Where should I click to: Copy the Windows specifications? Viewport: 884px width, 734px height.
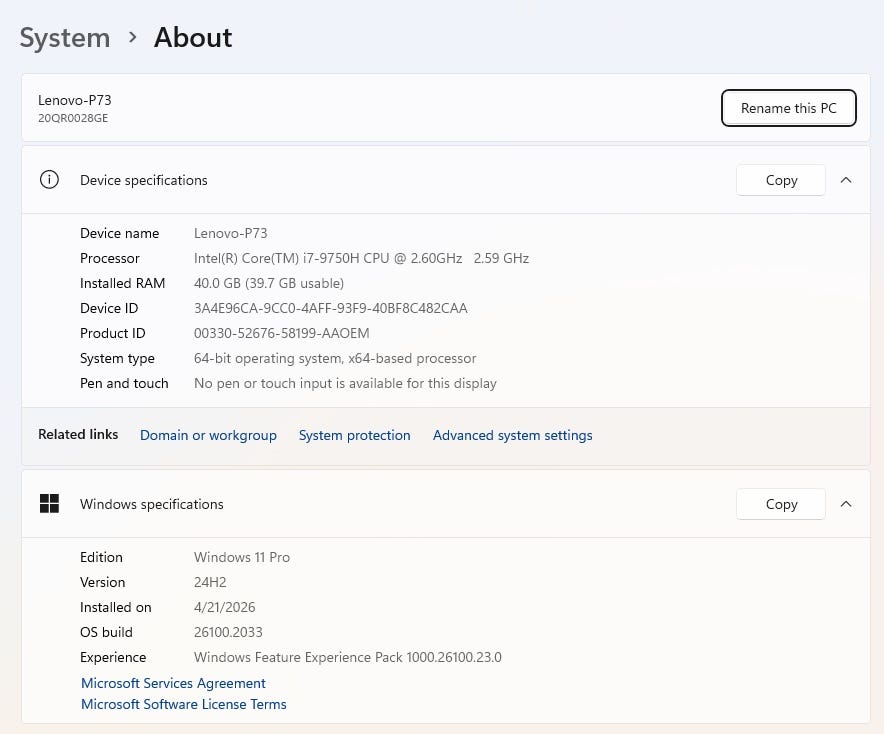[x=781, y=504]
